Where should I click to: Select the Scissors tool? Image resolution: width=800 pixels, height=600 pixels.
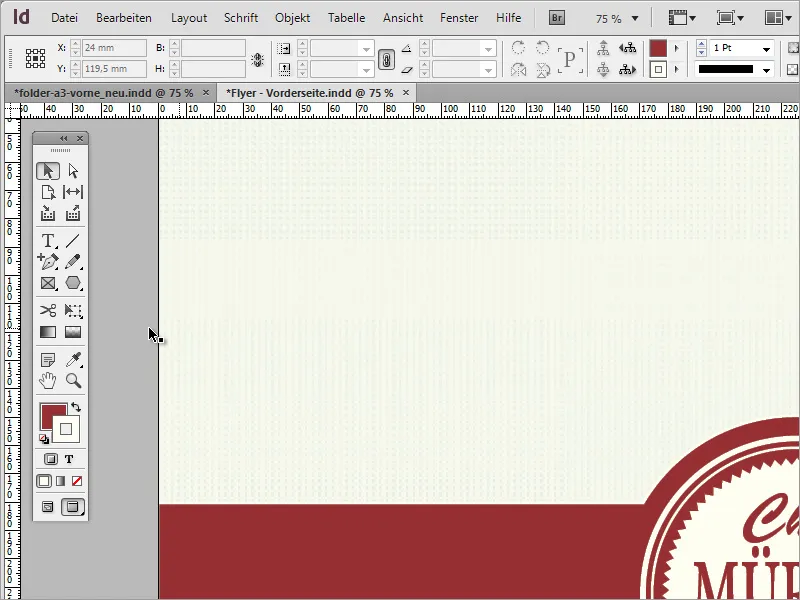(x=48, y=310)
